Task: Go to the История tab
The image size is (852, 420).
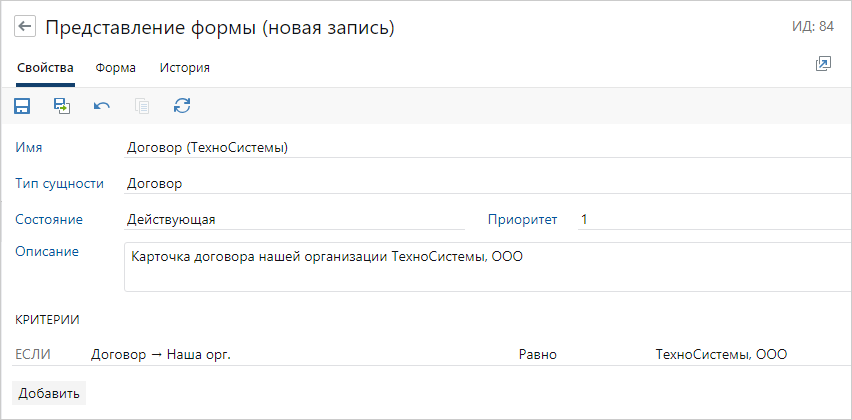Action: [x=184, y=68]
